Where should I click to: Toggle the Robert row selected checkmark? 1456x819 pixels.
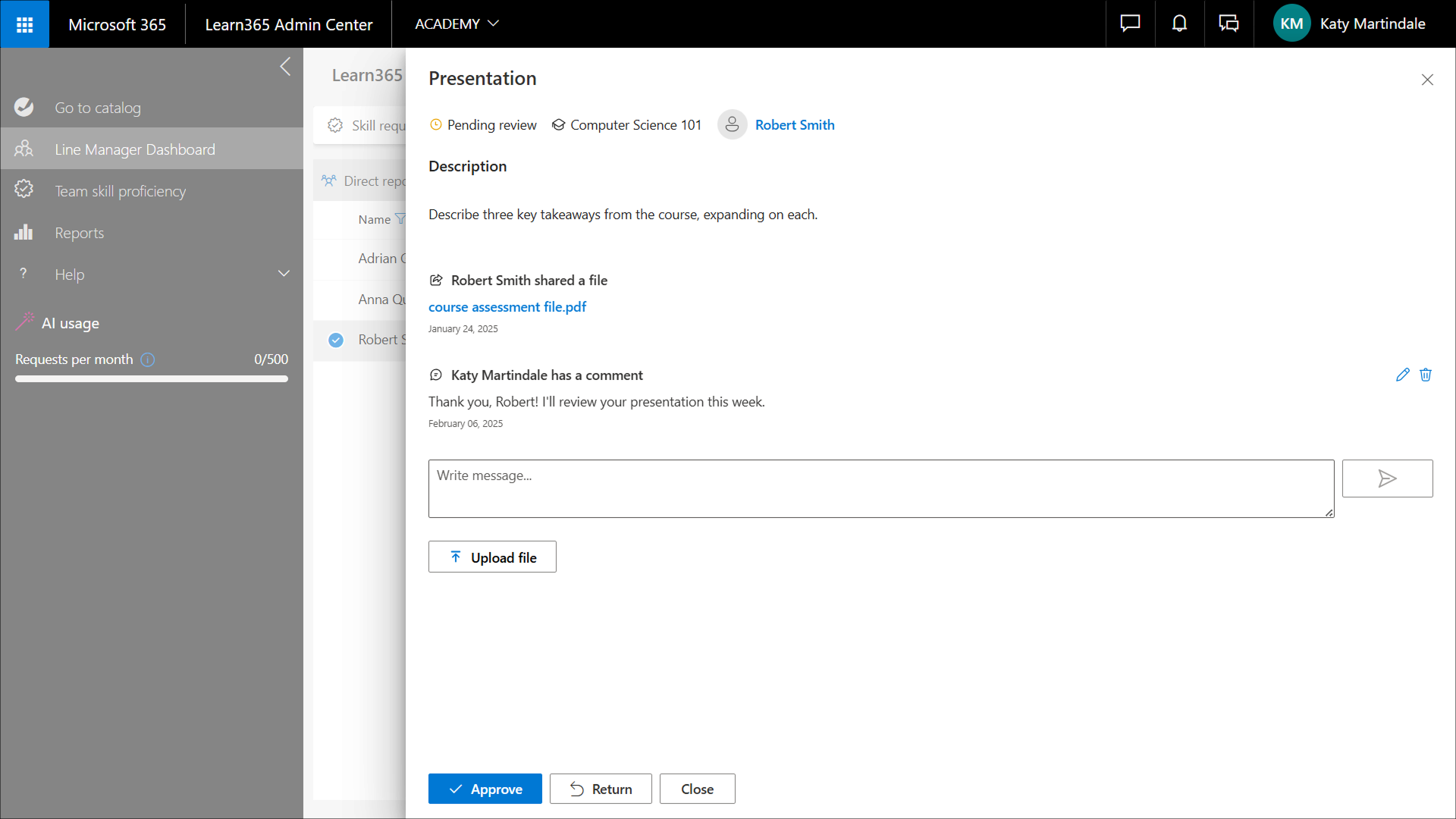(x=336, y=340)
